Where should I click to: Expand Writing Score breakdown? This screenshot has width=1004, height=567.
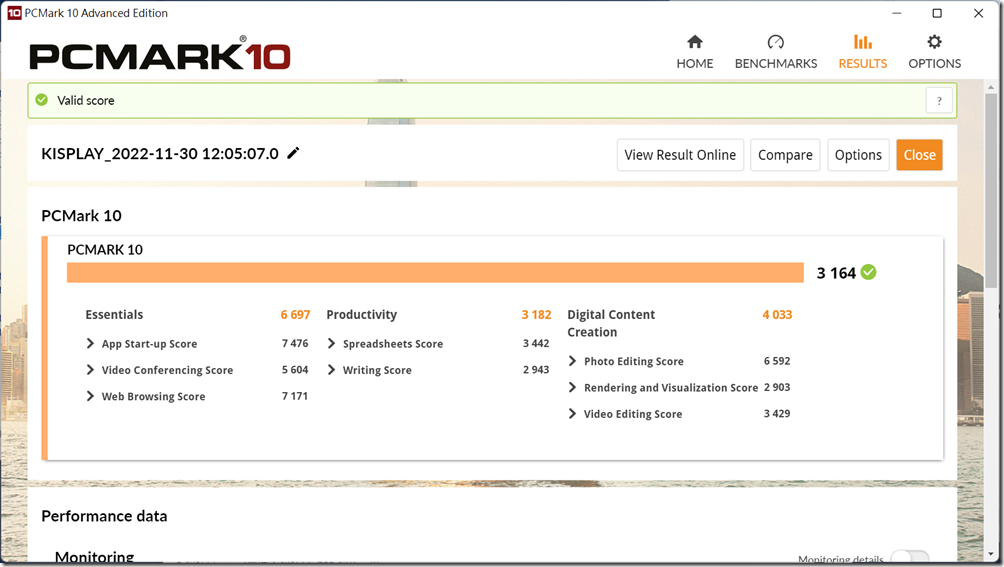pyautogui.click(x=331, y=370)
